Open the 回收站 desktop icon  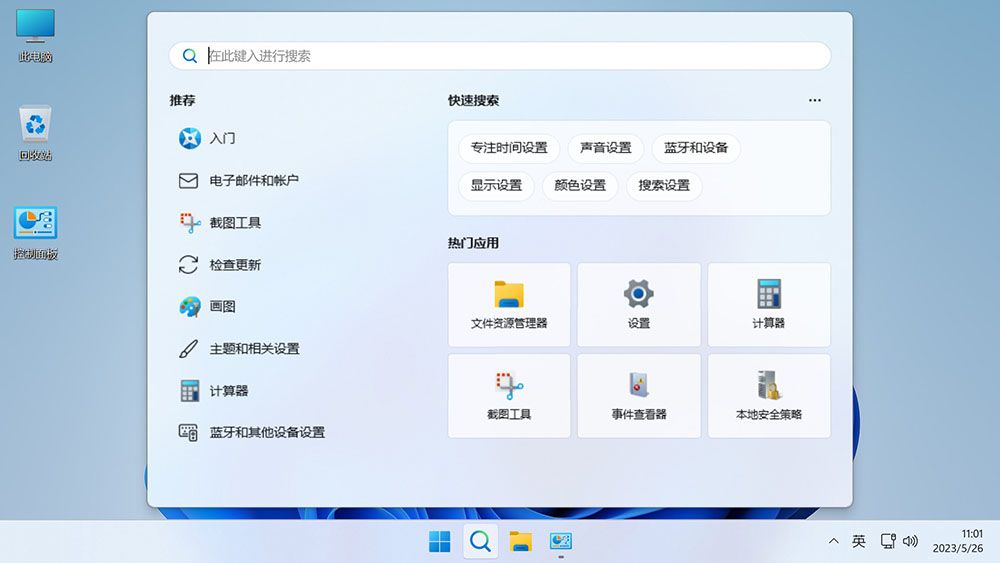coord(35,134)
